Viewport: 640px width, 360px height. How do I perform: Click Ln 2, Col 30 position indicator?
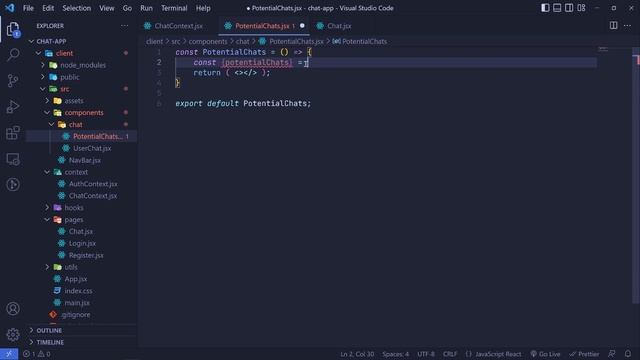pos(357,354)
